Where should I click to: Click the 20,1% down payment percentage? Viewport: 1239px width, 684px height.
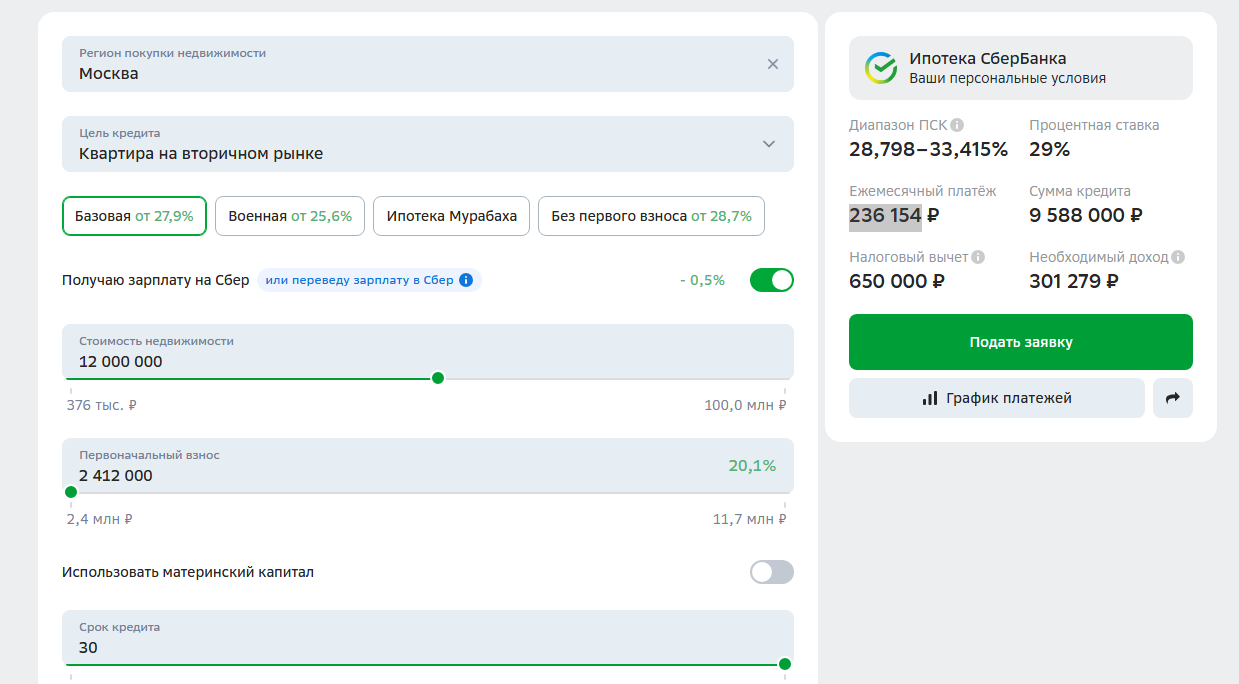(x=752, y=466)
